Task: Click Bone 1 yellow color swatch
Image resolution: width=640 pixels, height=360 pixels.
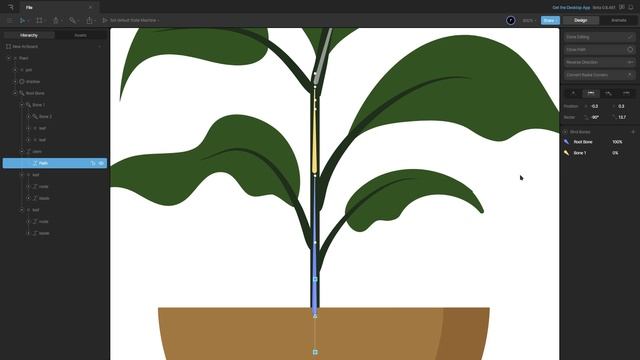Action: pos(567,153)
